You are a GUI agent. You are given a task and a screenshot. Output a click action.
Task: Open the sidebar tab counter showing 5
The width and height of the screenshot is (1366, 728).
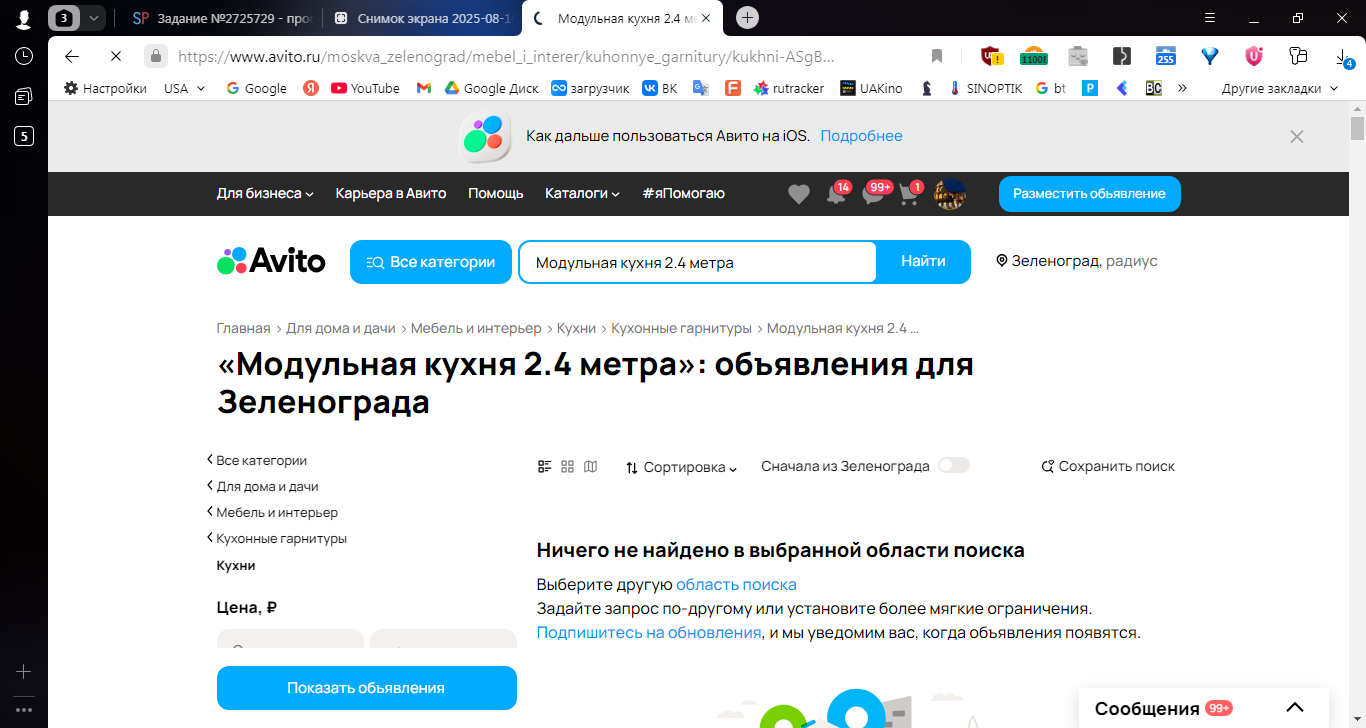(x=24, y=136)
